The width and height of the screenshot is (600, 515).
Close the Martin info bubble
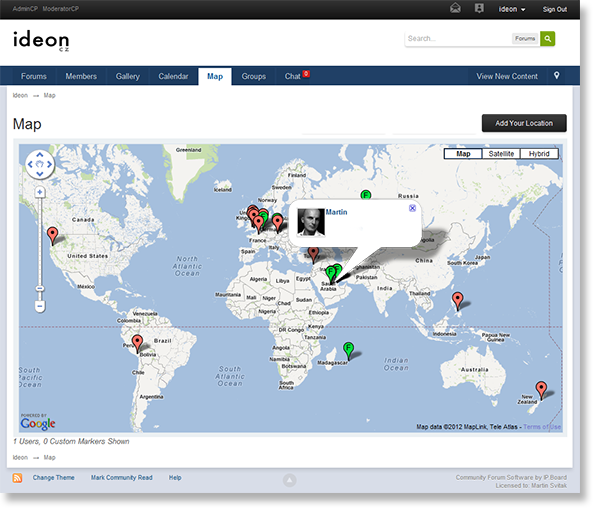[x=412, y=208]
